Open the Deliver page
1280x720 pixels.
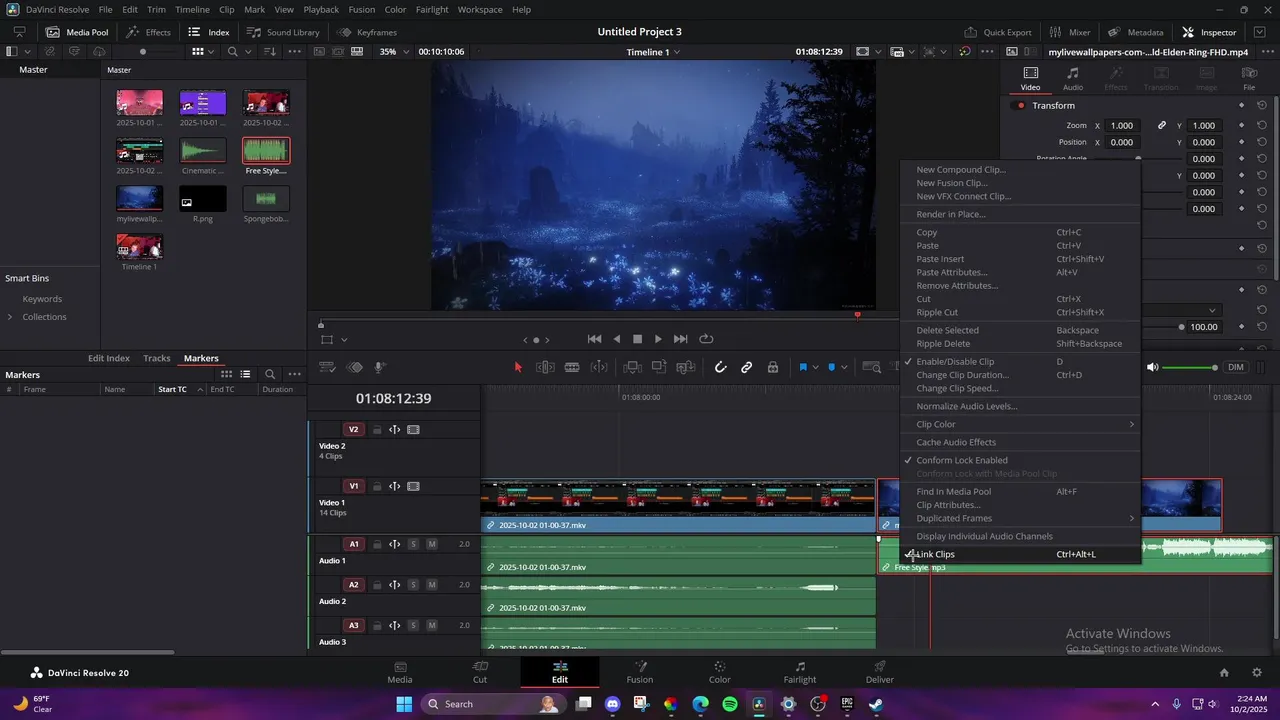880,672
